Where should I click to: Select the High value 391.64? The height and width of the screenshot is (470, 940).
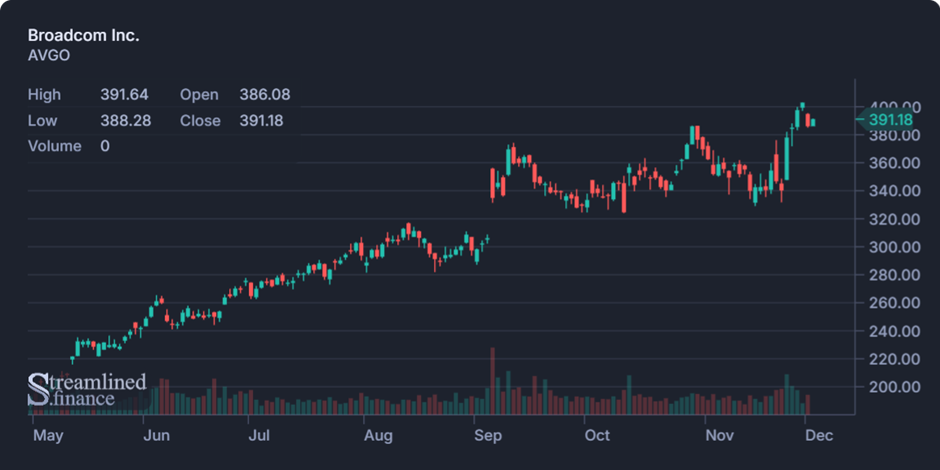pos(125,95)
